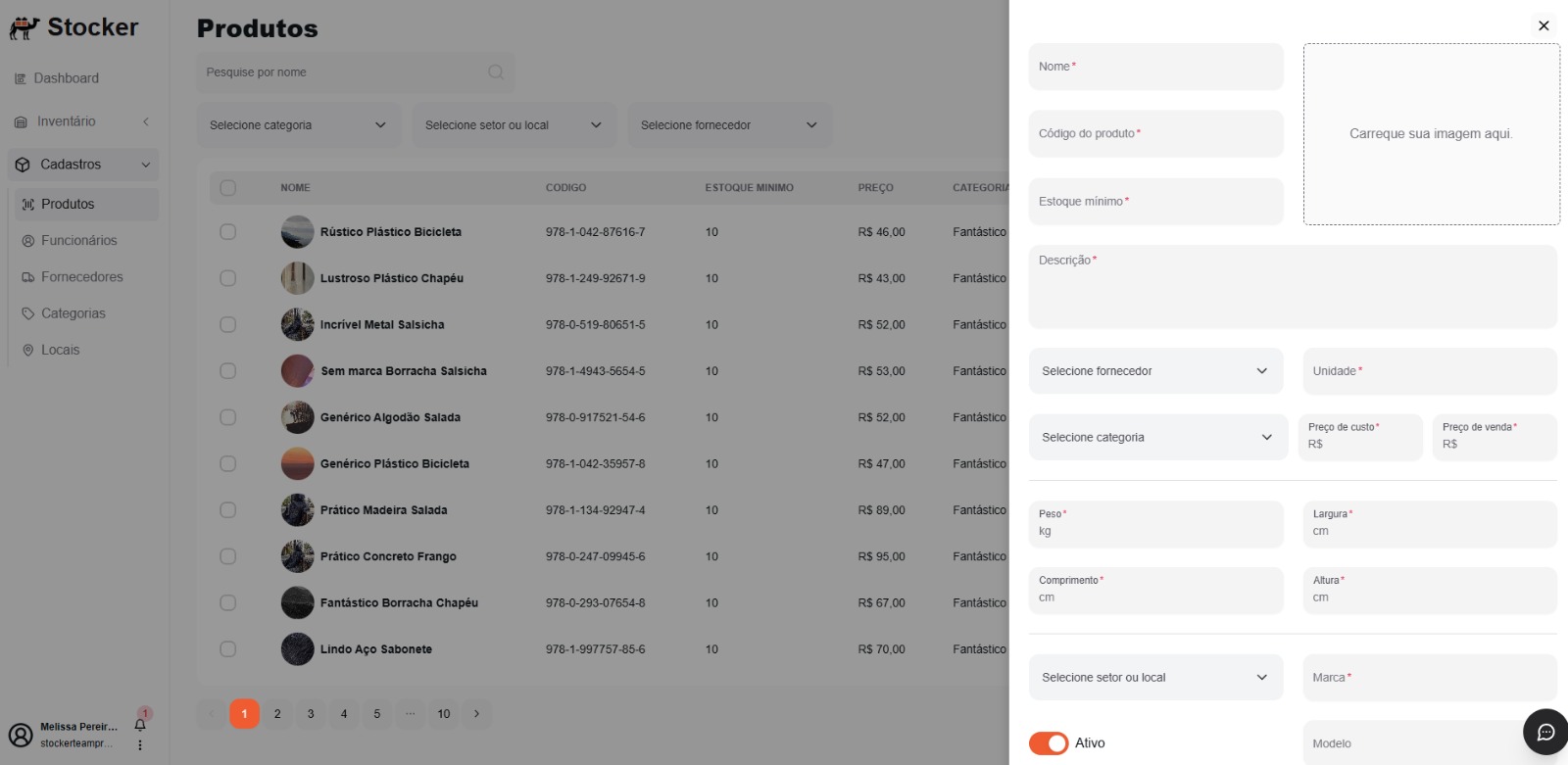Click the image upload area

click(x=1431, y=134)
